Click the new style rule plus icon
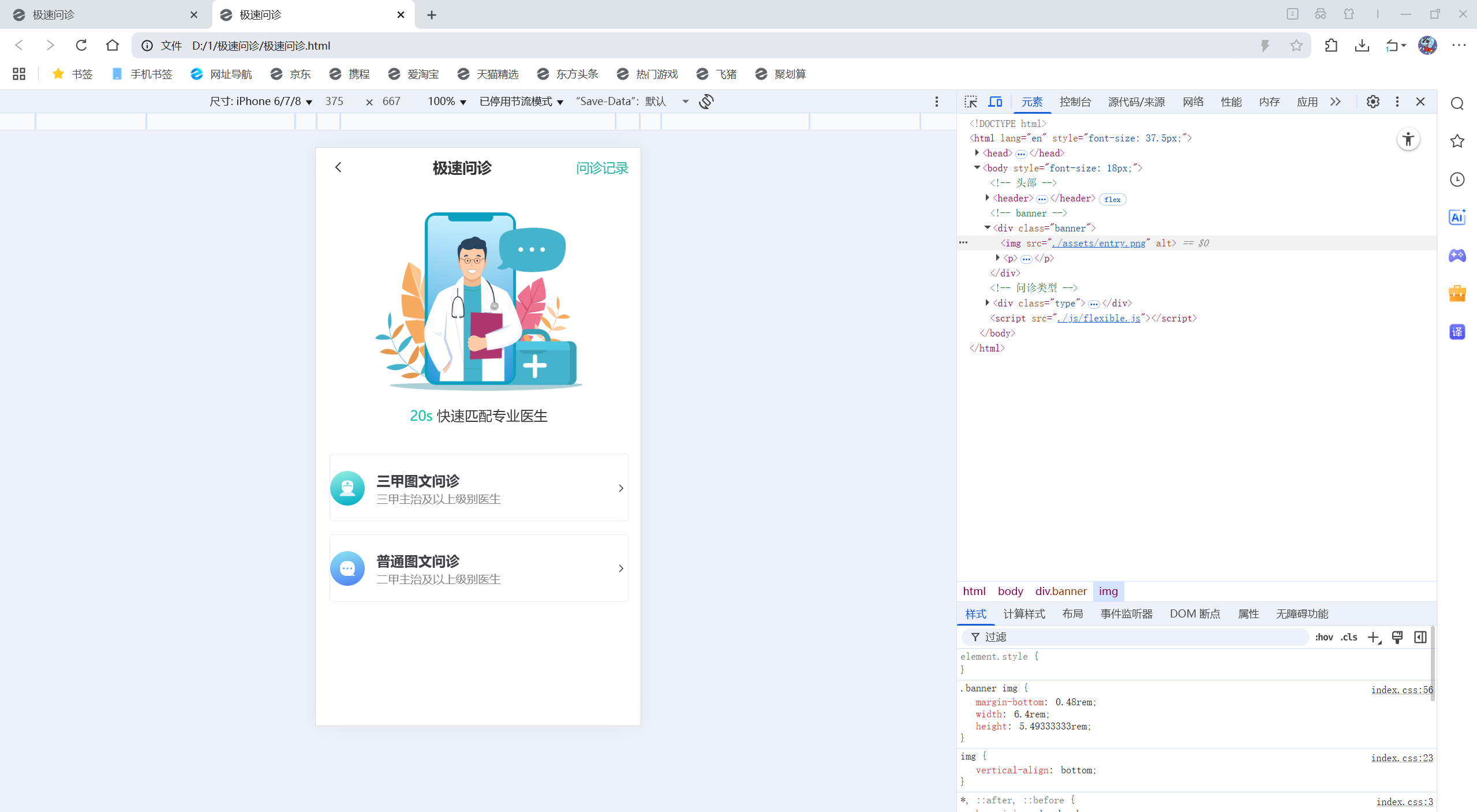The width and height of the screenshot is (1477, 812). pos(1373,637)
